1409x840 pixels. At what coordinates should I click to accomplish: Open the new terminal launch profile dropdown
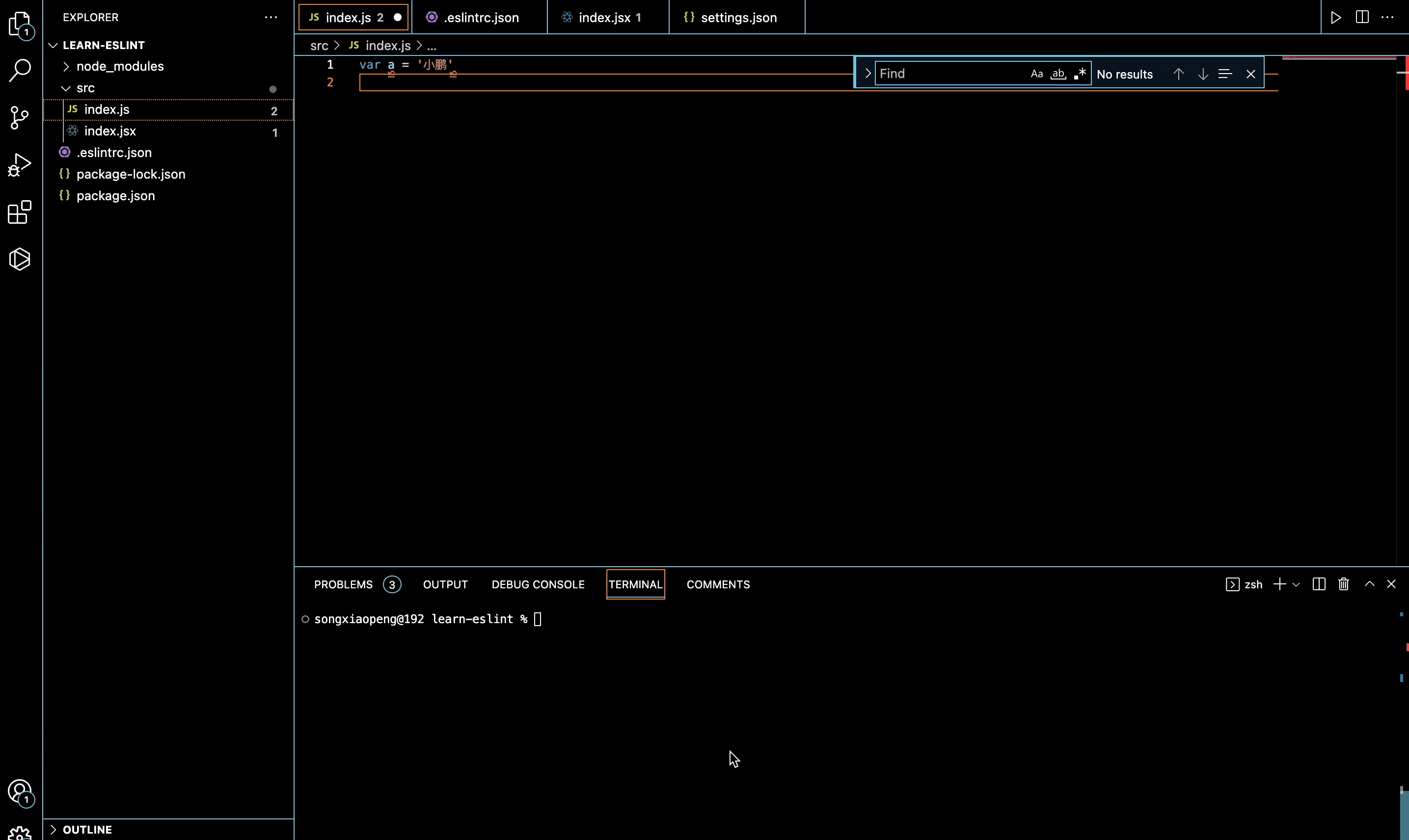(x=1296, y=584)
